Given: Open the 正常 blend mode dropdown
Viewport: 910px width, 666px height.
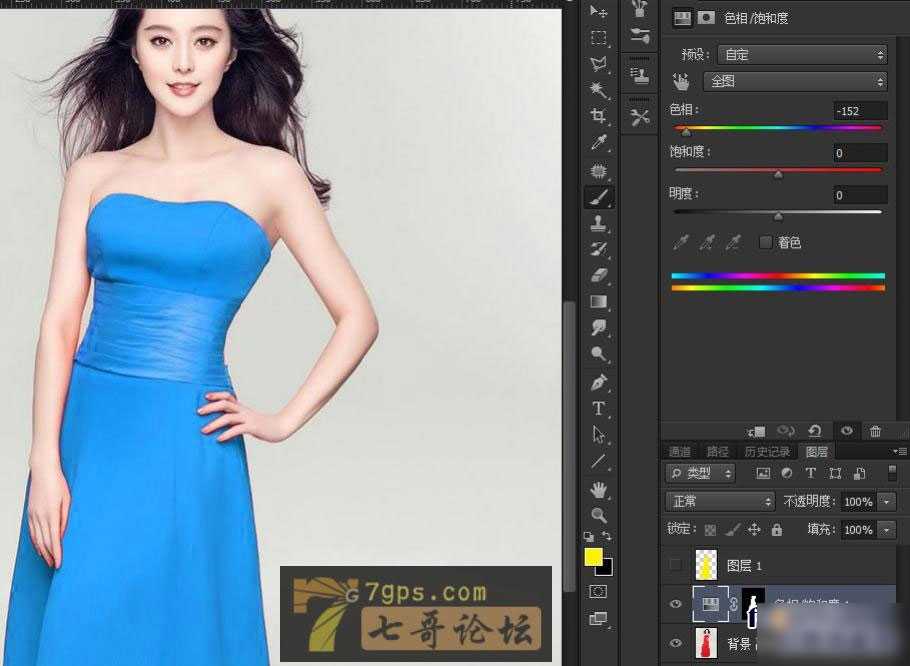Looking at the screenshot, I should pos(720,501).
